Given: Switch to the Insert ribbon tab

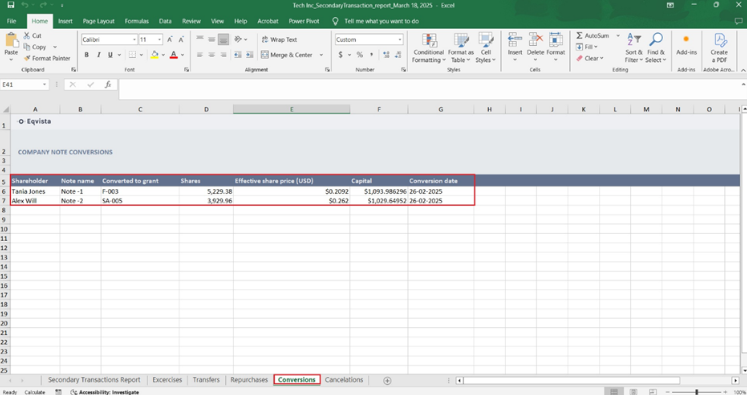Looking at the screenshot, I should tap(65, 21).
